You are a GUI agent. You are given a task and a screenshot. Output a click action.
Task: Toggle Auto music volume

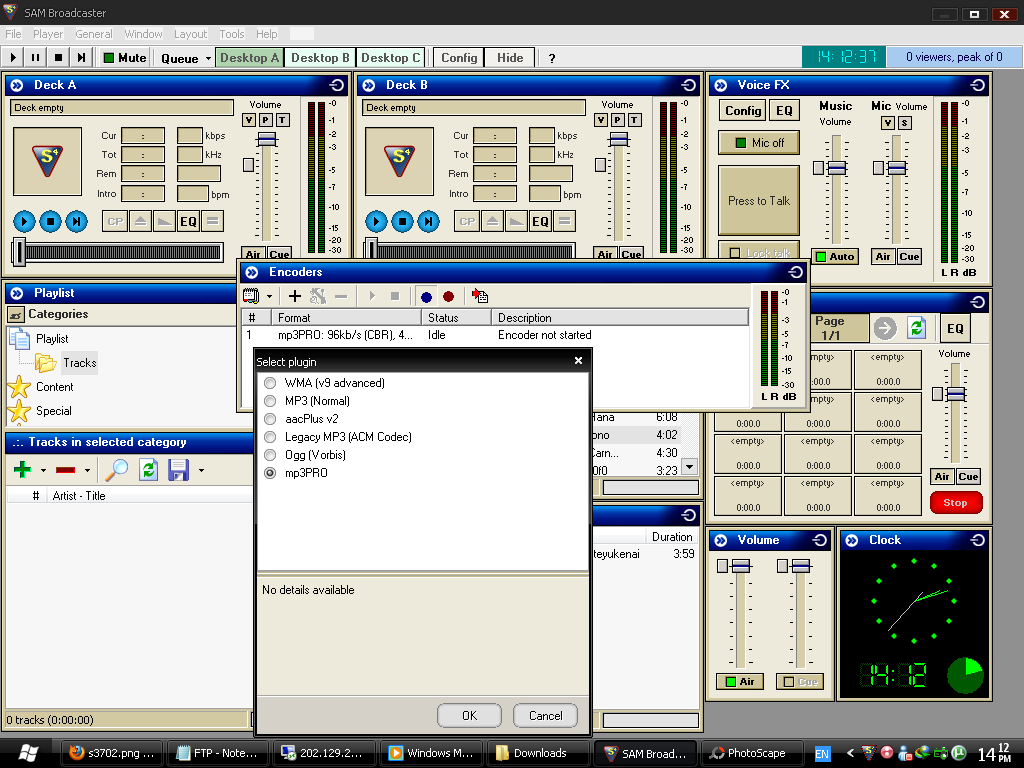[x=835, y=257]
